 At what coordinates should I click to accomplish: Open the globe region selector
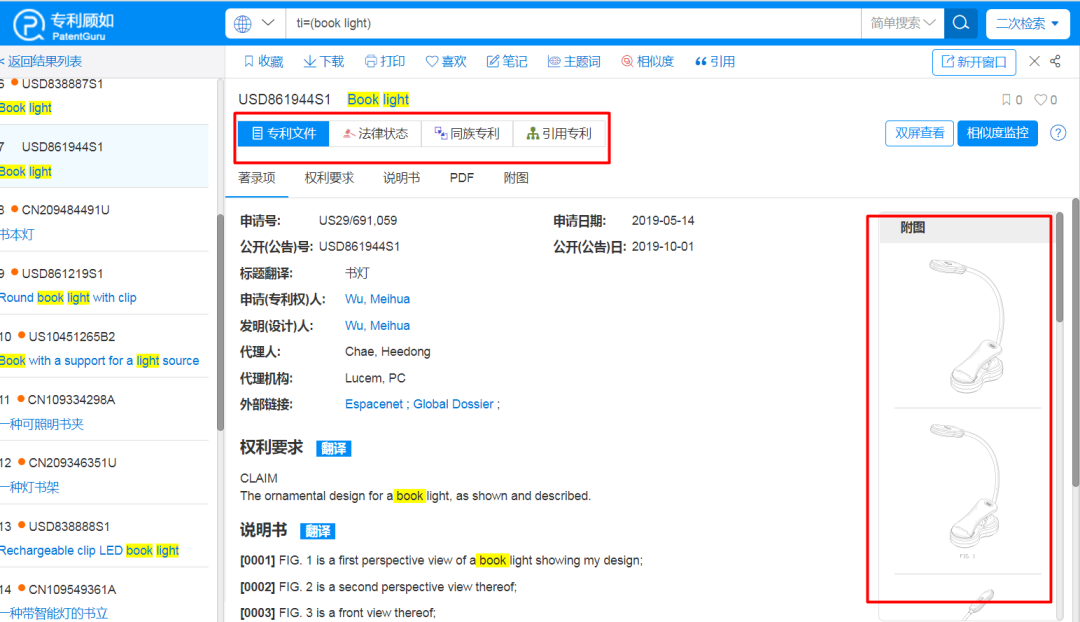[x=254, y=23]
